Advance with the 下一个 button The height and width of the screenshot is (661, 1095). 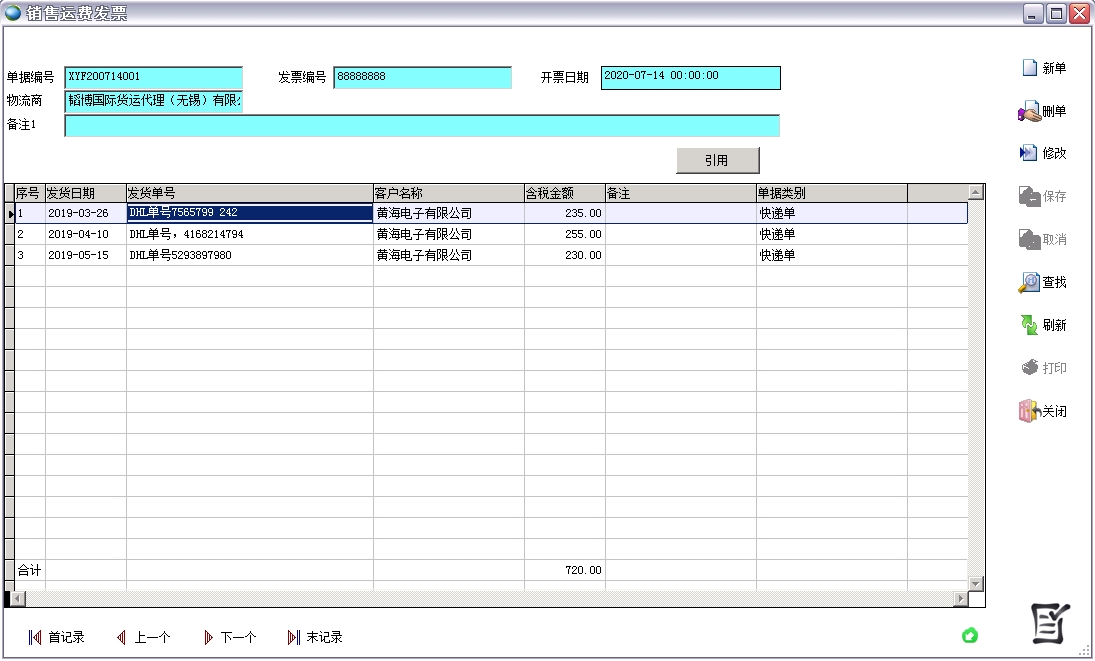tap(231, 636)
